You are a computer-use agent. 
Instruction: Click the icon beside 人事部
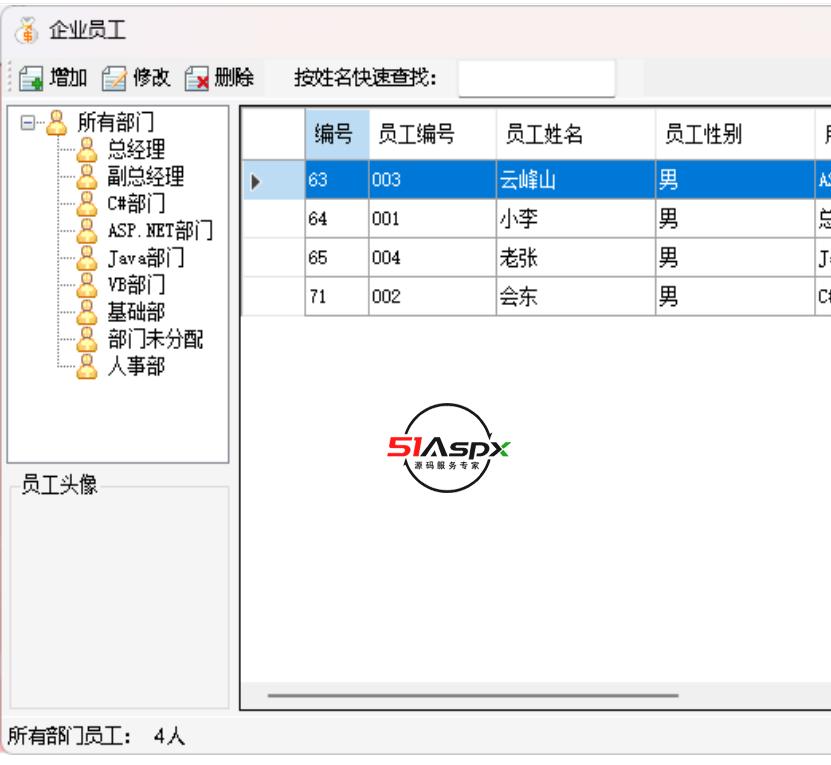[87, 366]
